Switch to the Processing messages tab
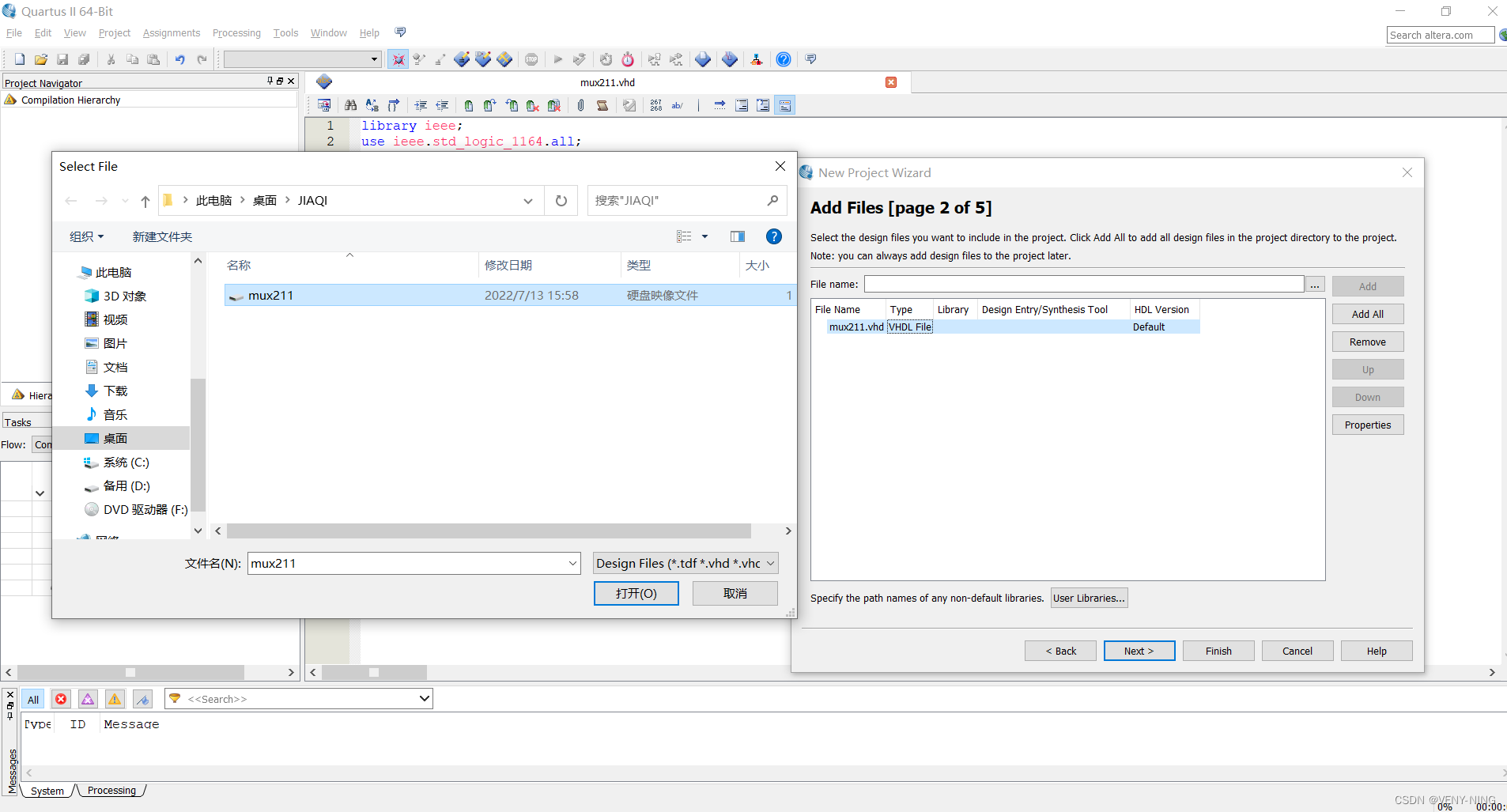Image resolution: width=1507 pixels, height=812 pixels. coord(111,790)
